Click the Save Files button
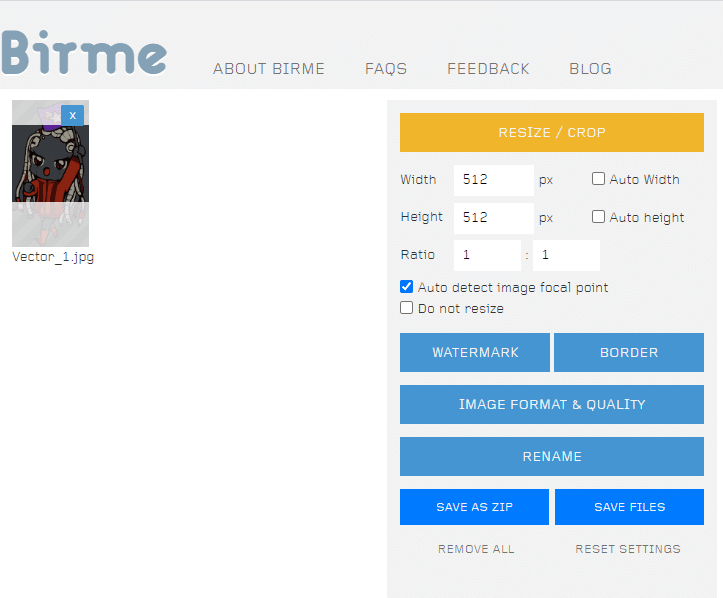Viewport: 723px width, 598px height. [x=629, y=507]
